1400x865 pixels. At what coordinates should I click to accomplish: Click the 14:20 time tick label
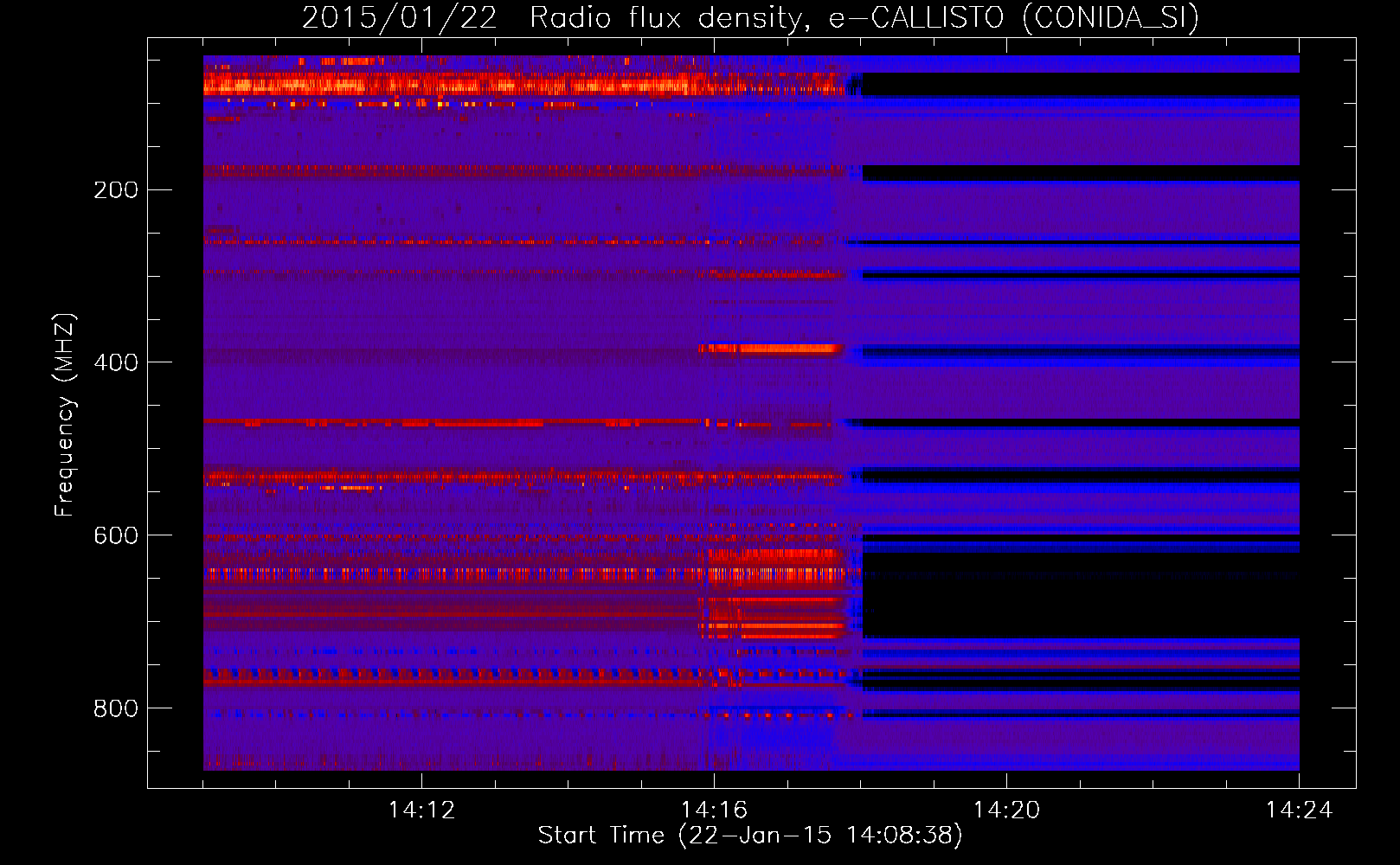1006,811
